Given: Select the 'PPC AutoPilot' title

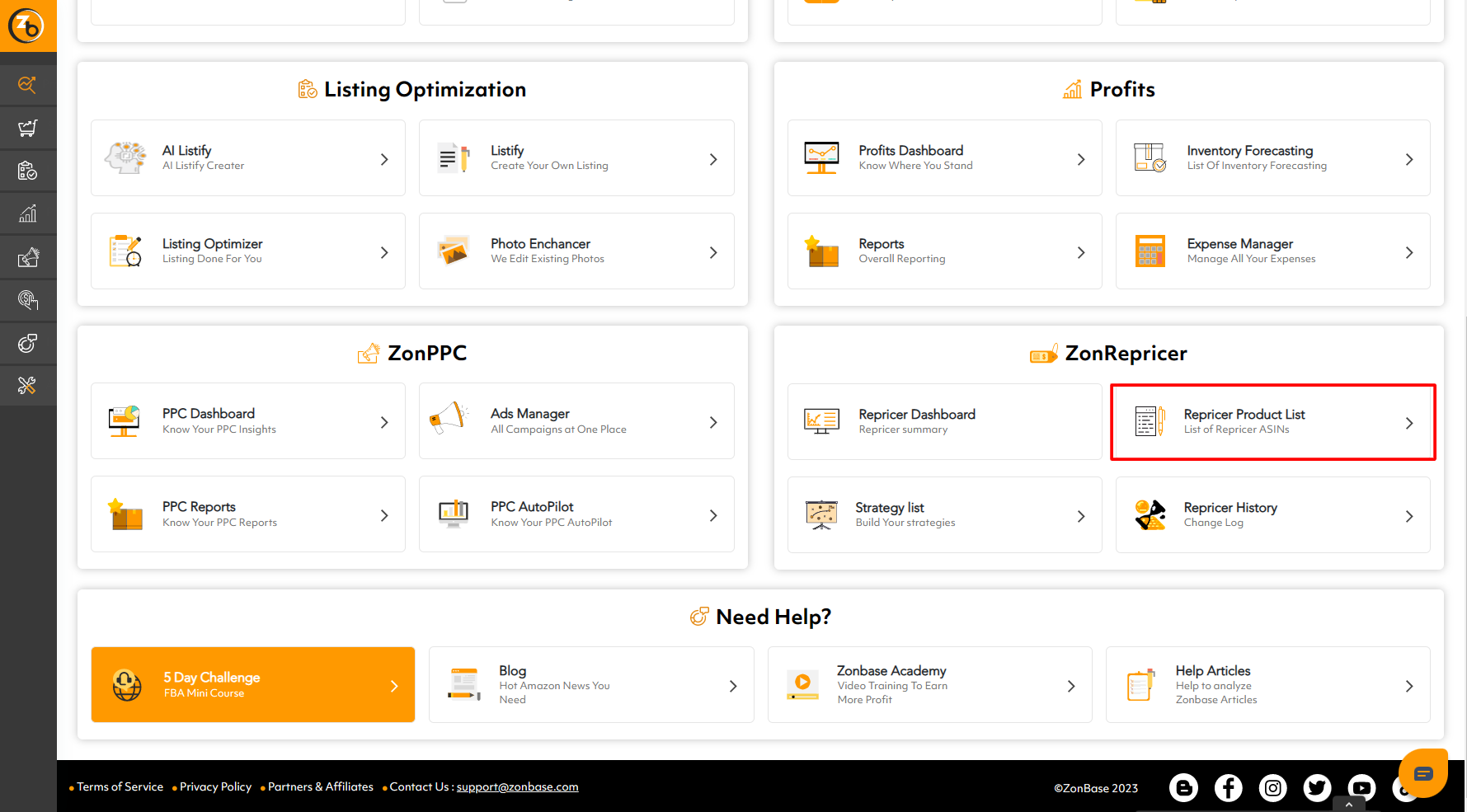Looking at the screenshot, I should [x=532, y=506].
